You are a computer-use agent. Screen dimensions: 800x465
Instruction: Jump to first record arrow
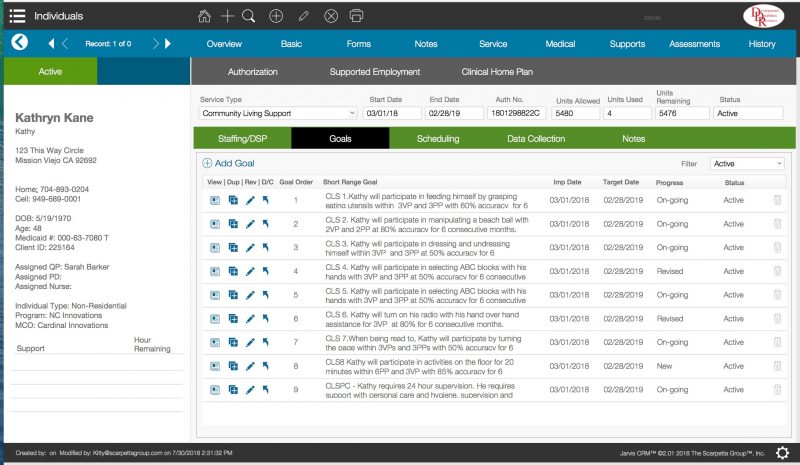pyautogui.click(x=51, y=43)
